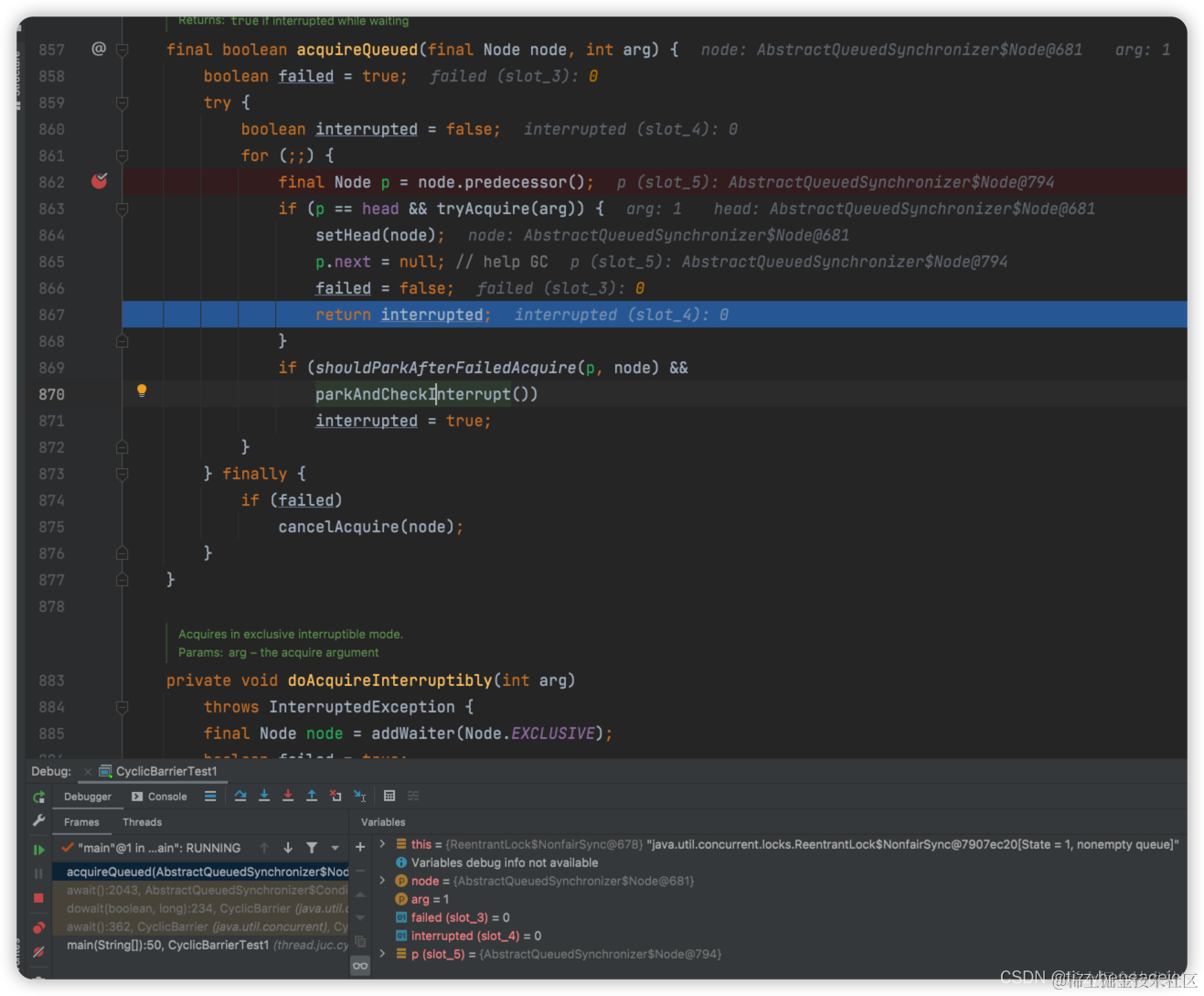Close the CyclicBarrierTest1 debug tab
1204x996 pixels.
pos(88,772)
